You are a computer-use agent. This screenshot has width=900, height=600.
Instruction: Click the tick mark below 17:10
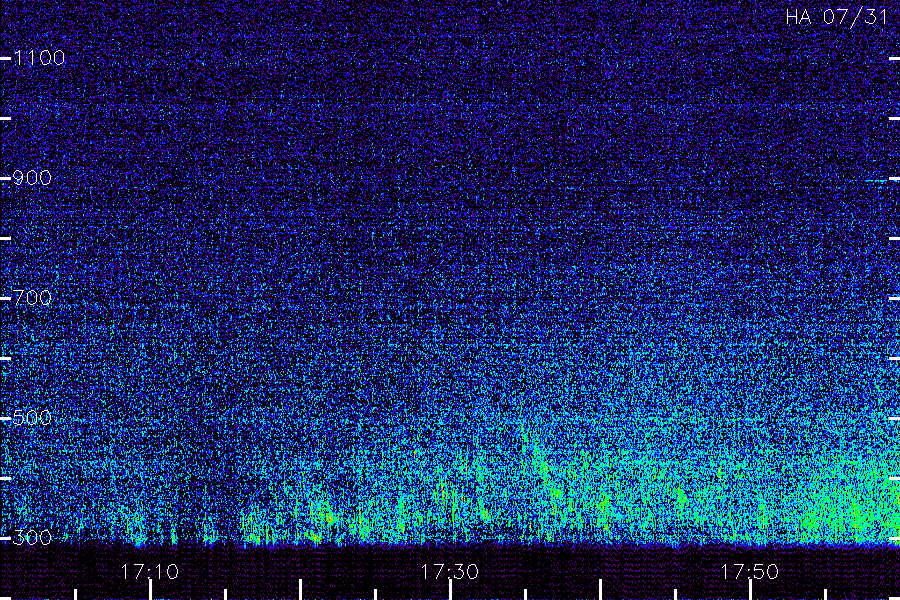pyautogui.click(x=150, y=590)
